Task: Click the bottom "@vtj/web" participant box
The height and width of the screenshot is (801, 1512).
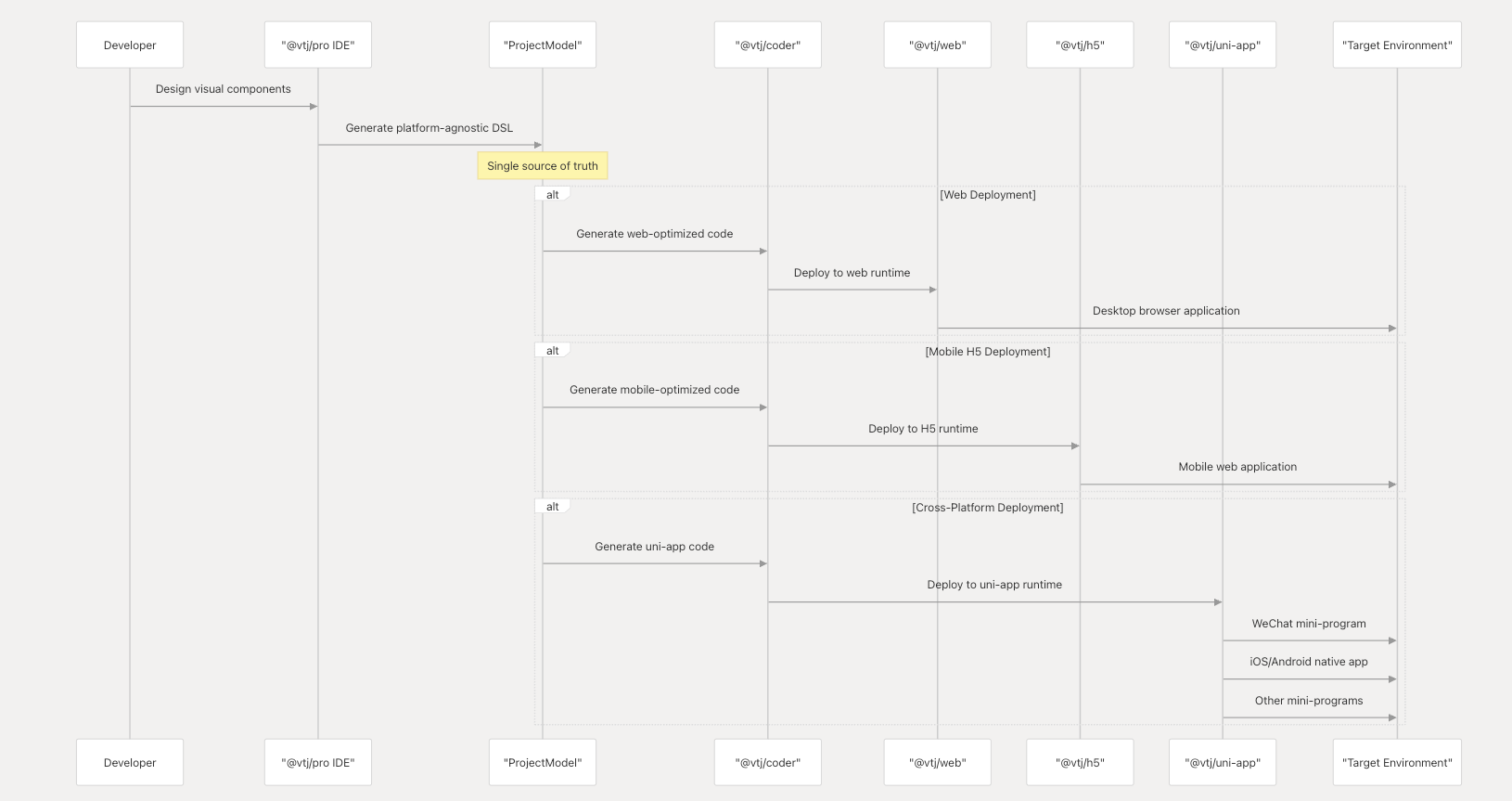Action: point(938,763)
